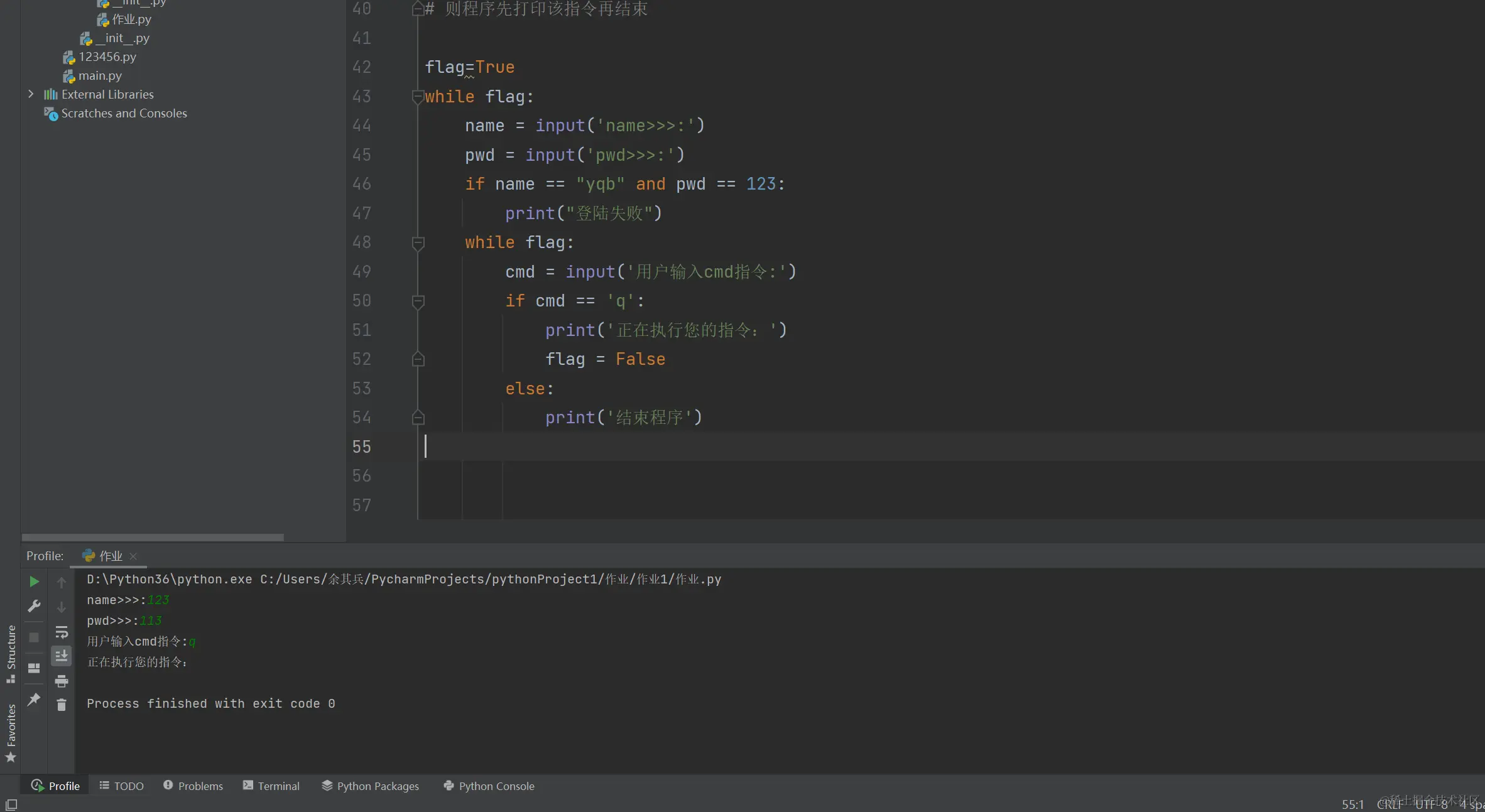The width and height of the screenshot is (1485, 812).
Task: Open the Terminal tool window tab
Action: tap(271, 786)
